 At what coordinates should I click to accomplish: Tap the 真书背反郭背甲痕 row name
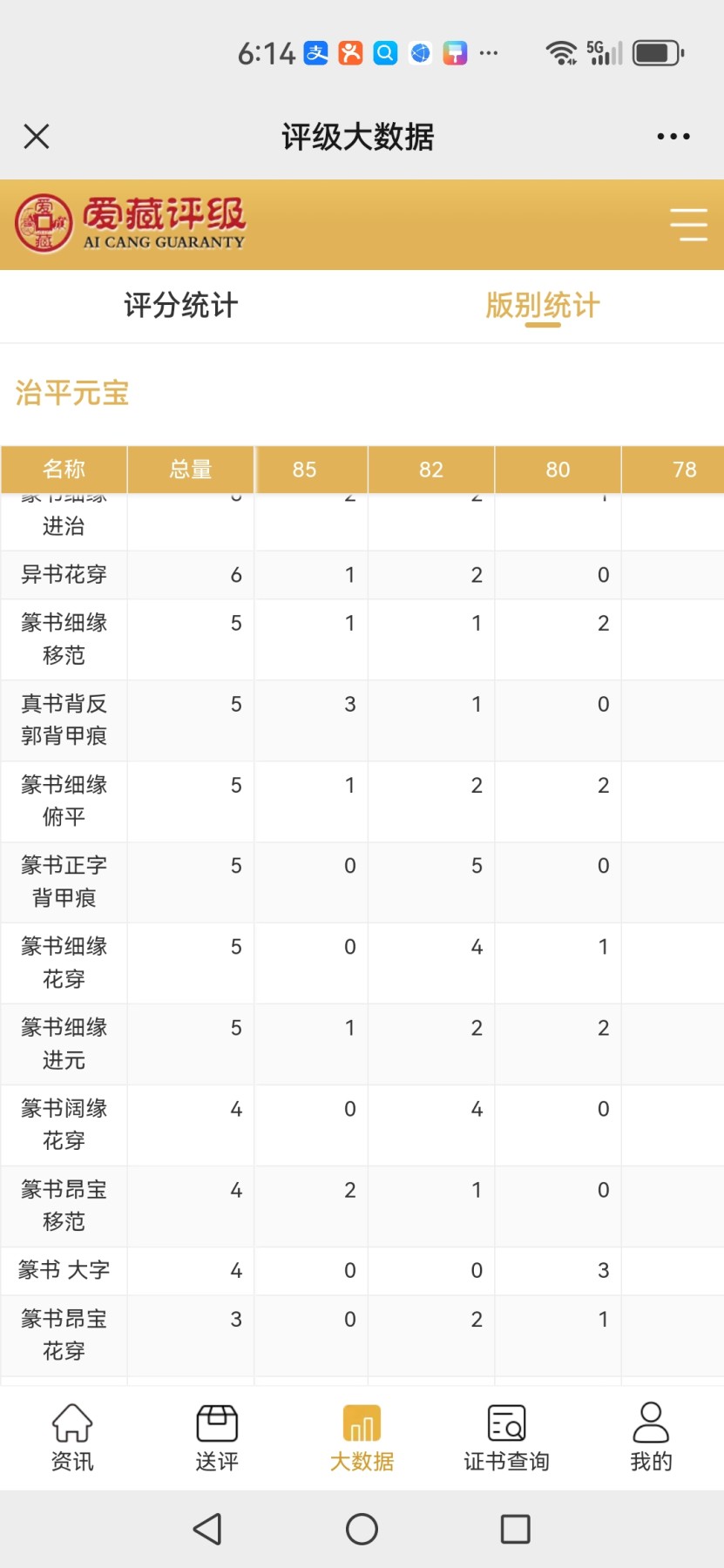point(64,720)
